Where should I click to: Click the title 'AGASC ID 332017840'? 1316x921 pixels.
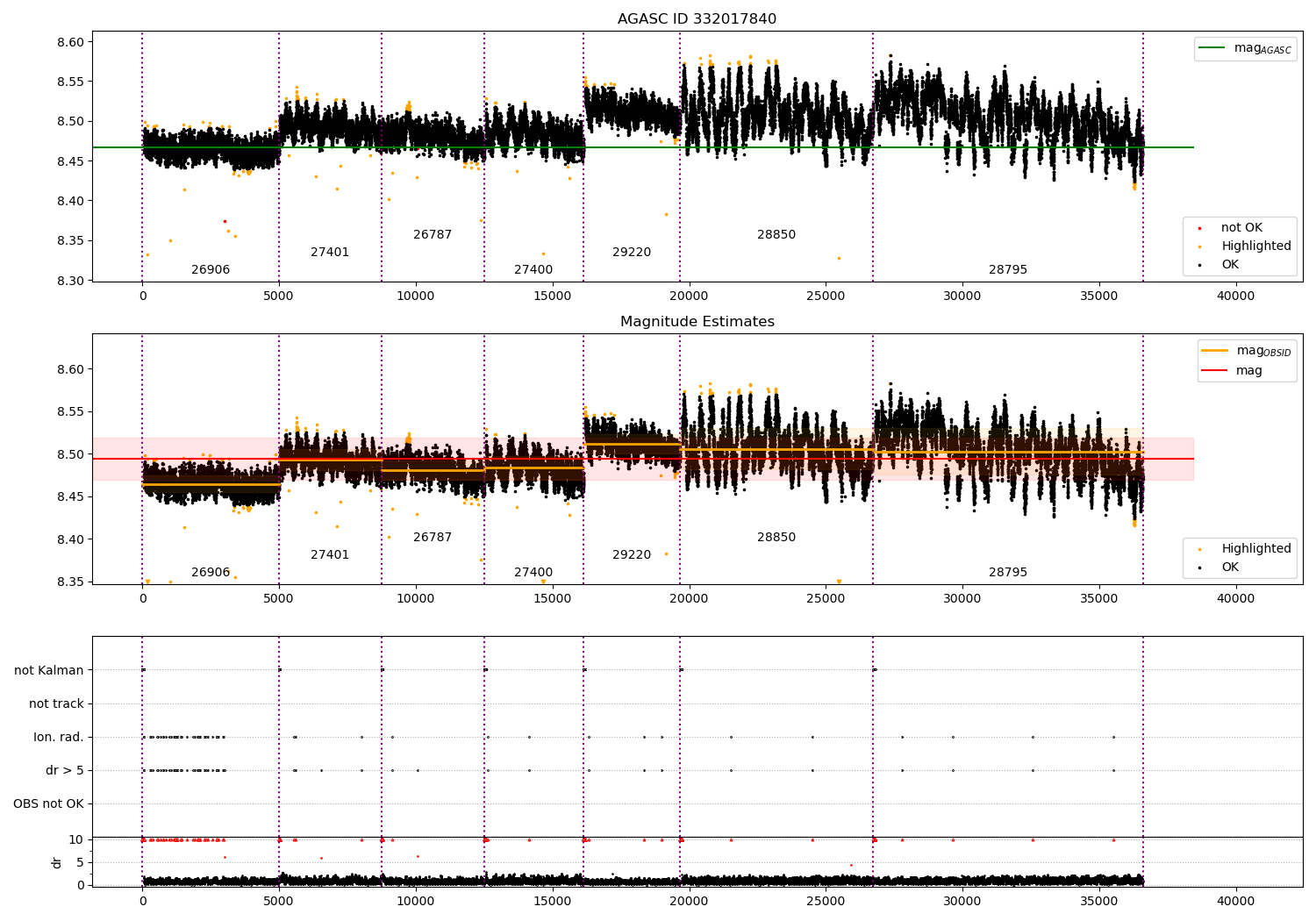pos(697,19)
